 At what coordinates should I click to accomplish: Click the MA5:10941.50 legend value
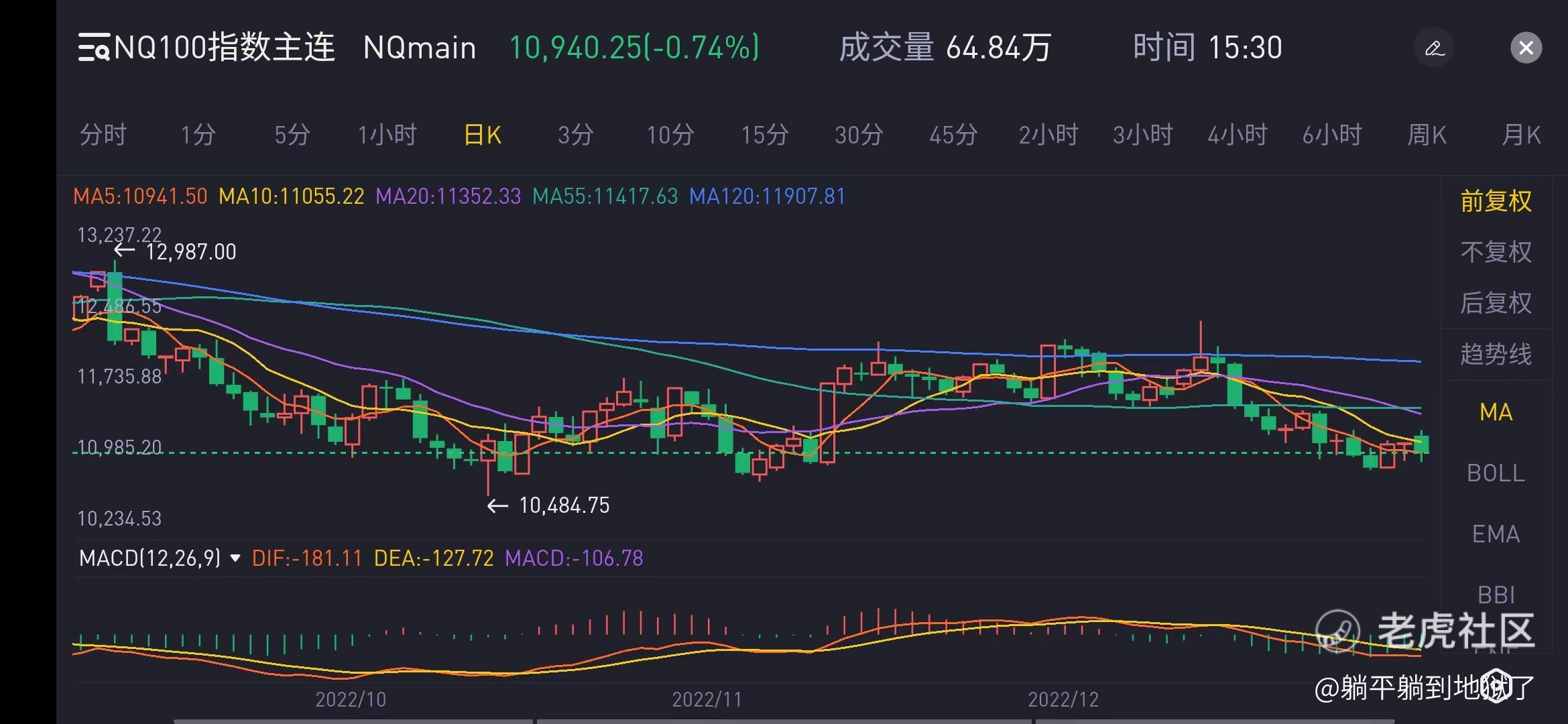140,196
